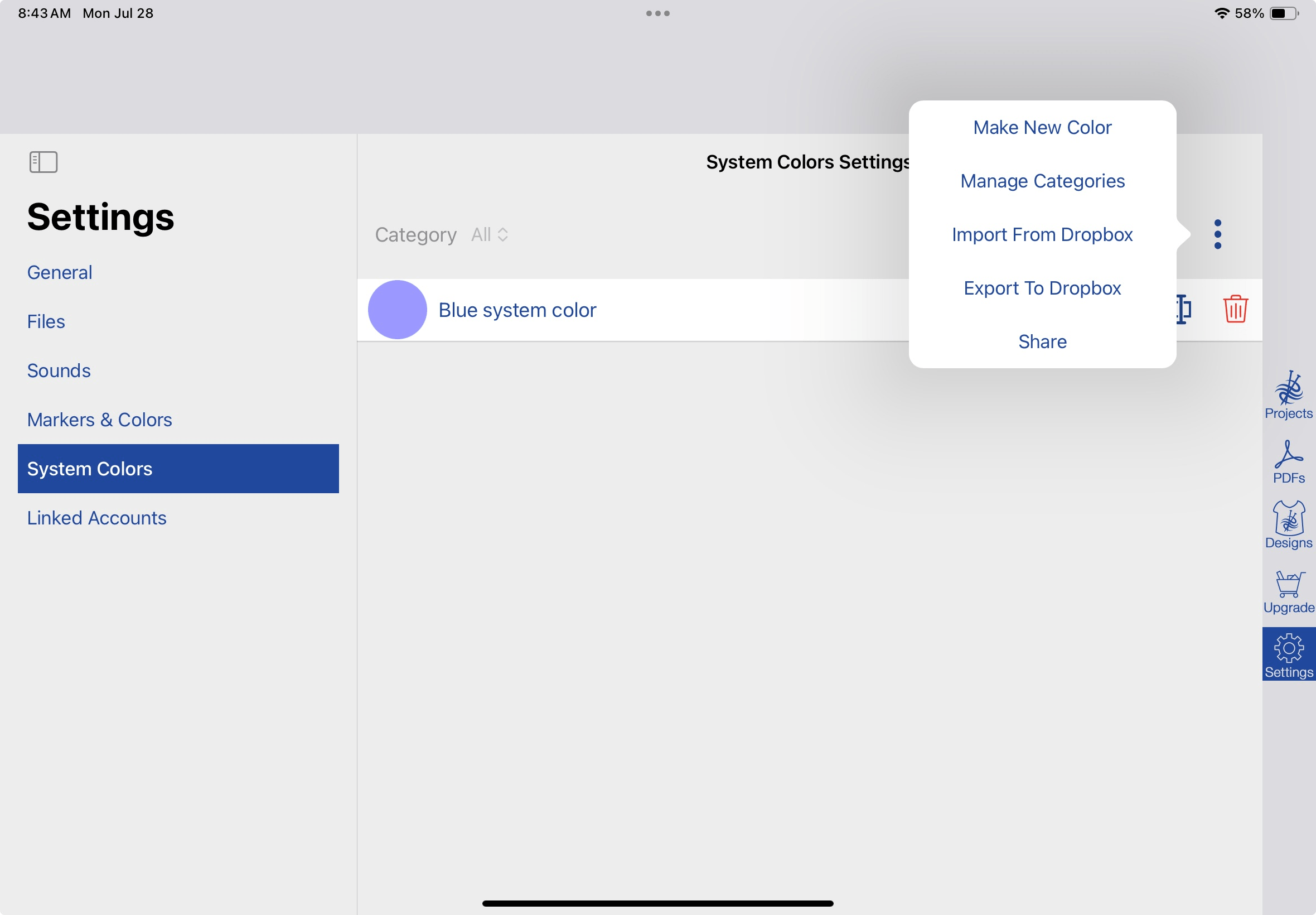Select the Settings gear tab
Image resolution: width=1316 pixels, height=915 pixels.
(1289, 654)
